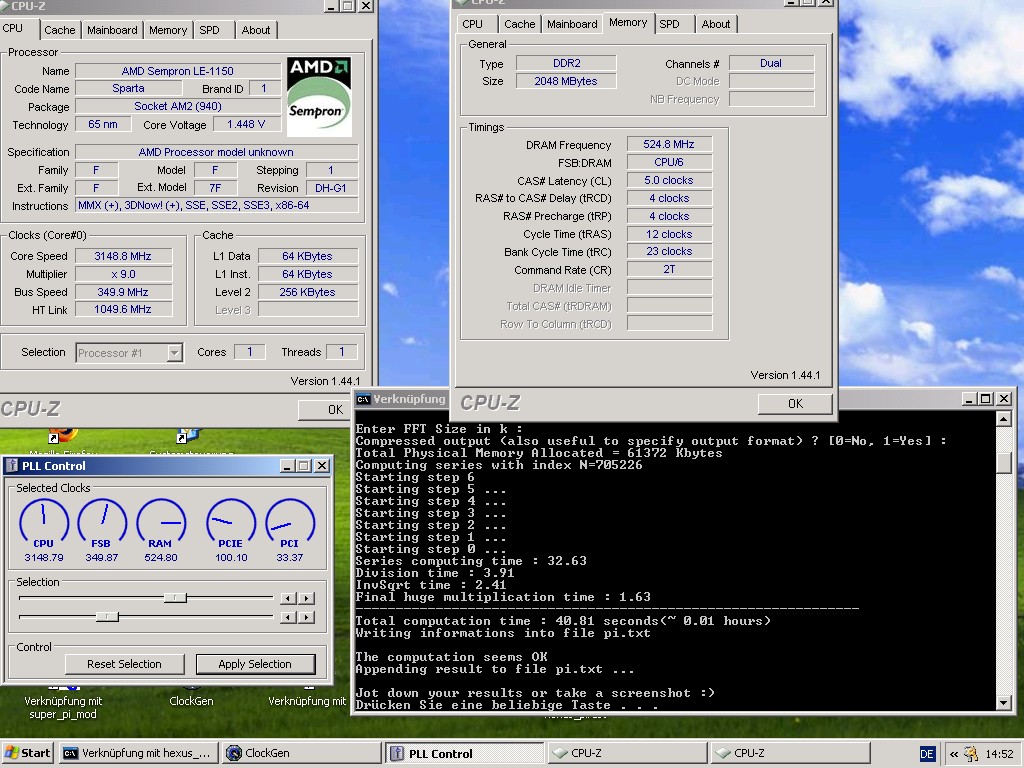Click the PCI clock dial in PLL Control
The image size is (1024, 768).
290,523
